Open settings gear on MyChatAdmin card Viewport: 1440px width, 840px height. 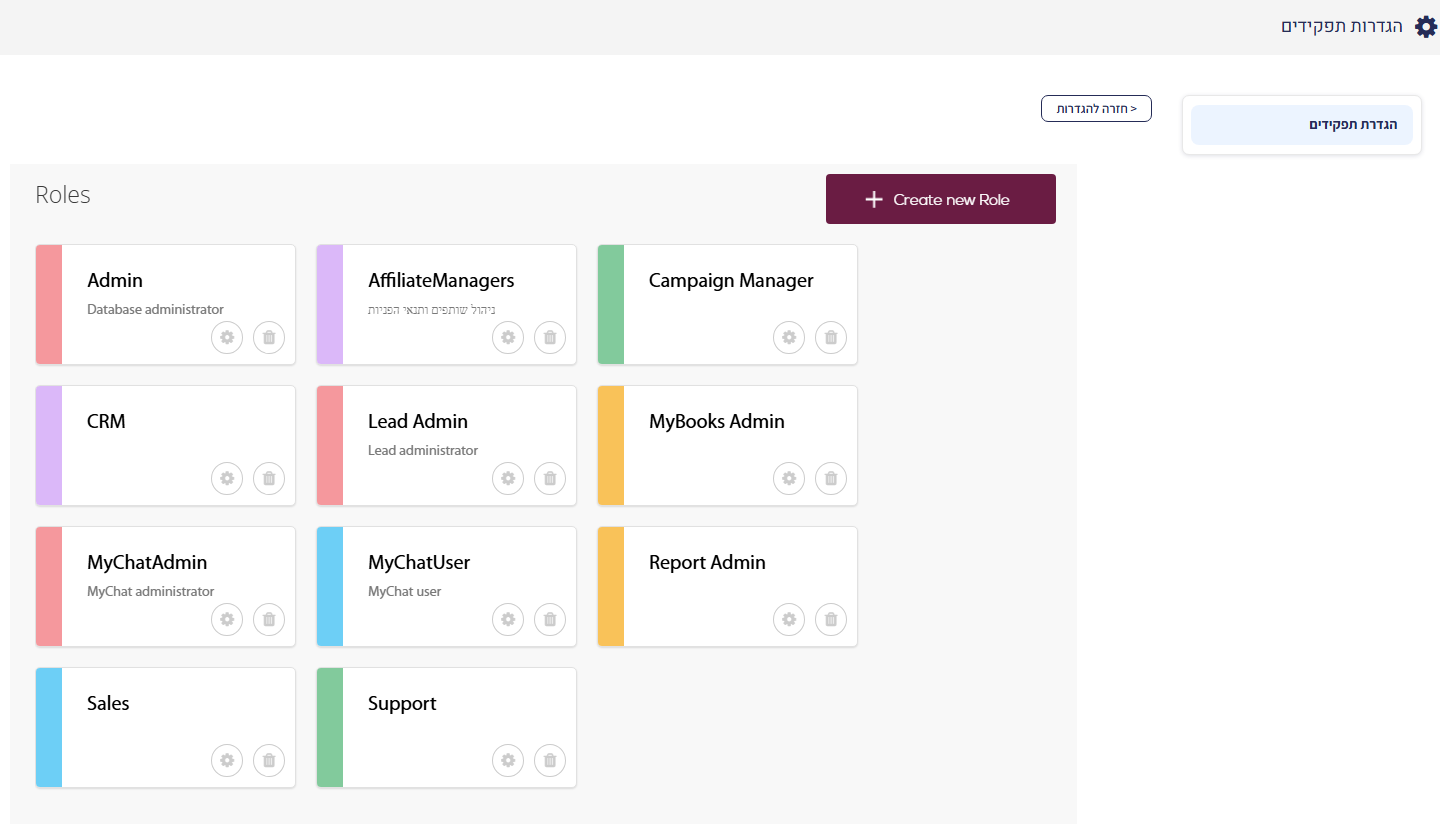pyautogui.click(x=227, y=620)
